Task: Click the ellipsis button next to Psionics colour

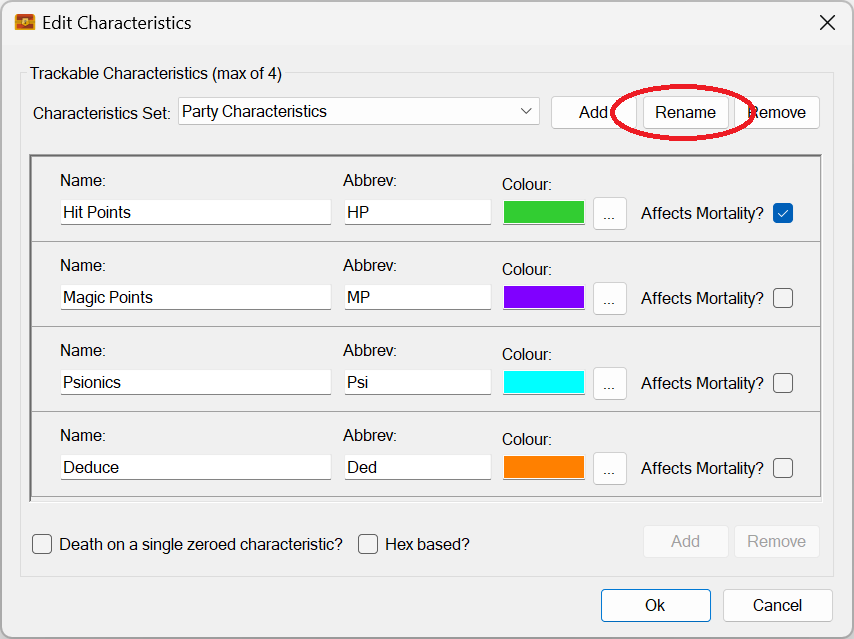Action: [610, 383]
